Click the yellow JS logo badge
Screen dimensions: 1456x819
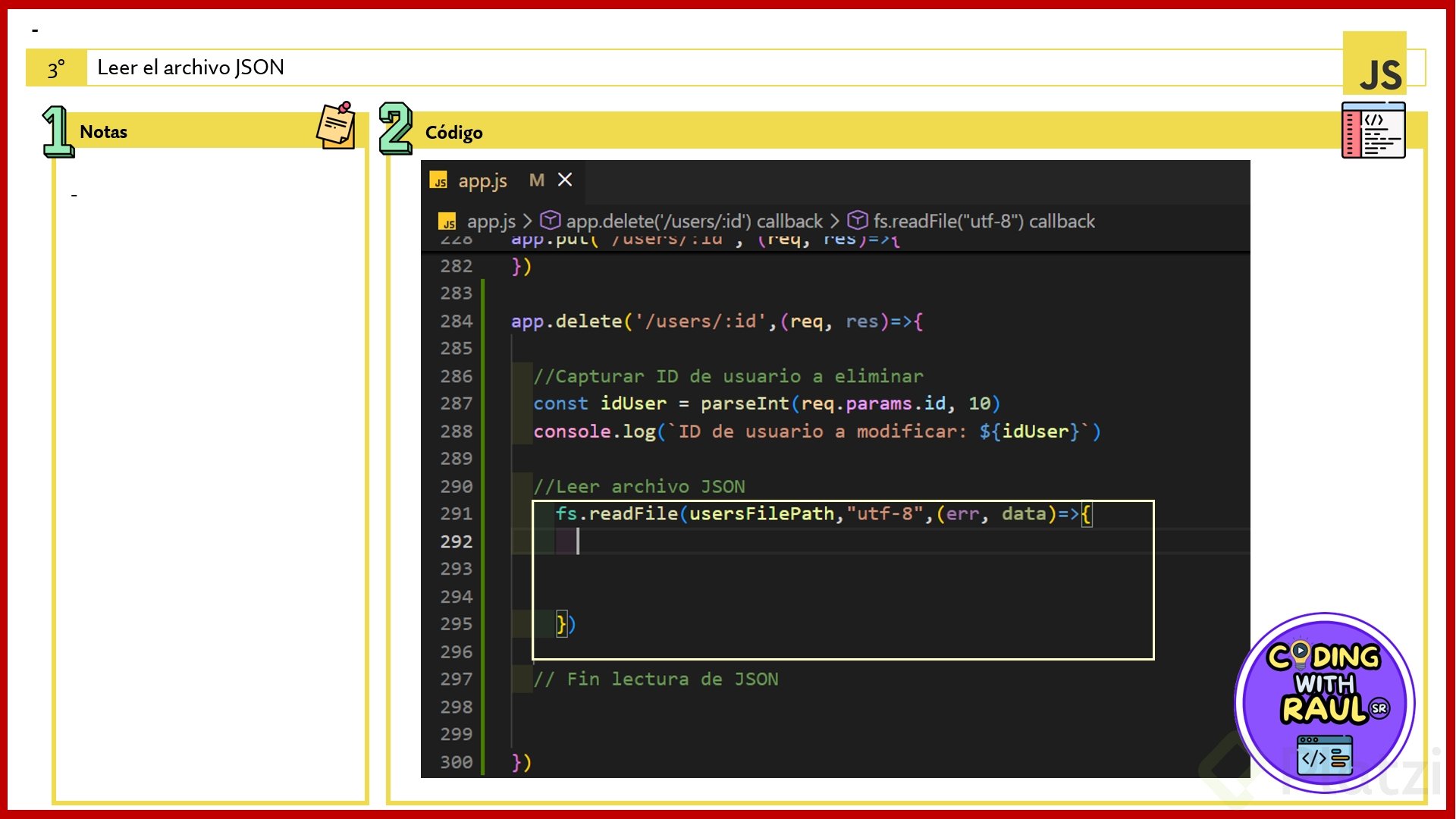(x=1374, y=64)
